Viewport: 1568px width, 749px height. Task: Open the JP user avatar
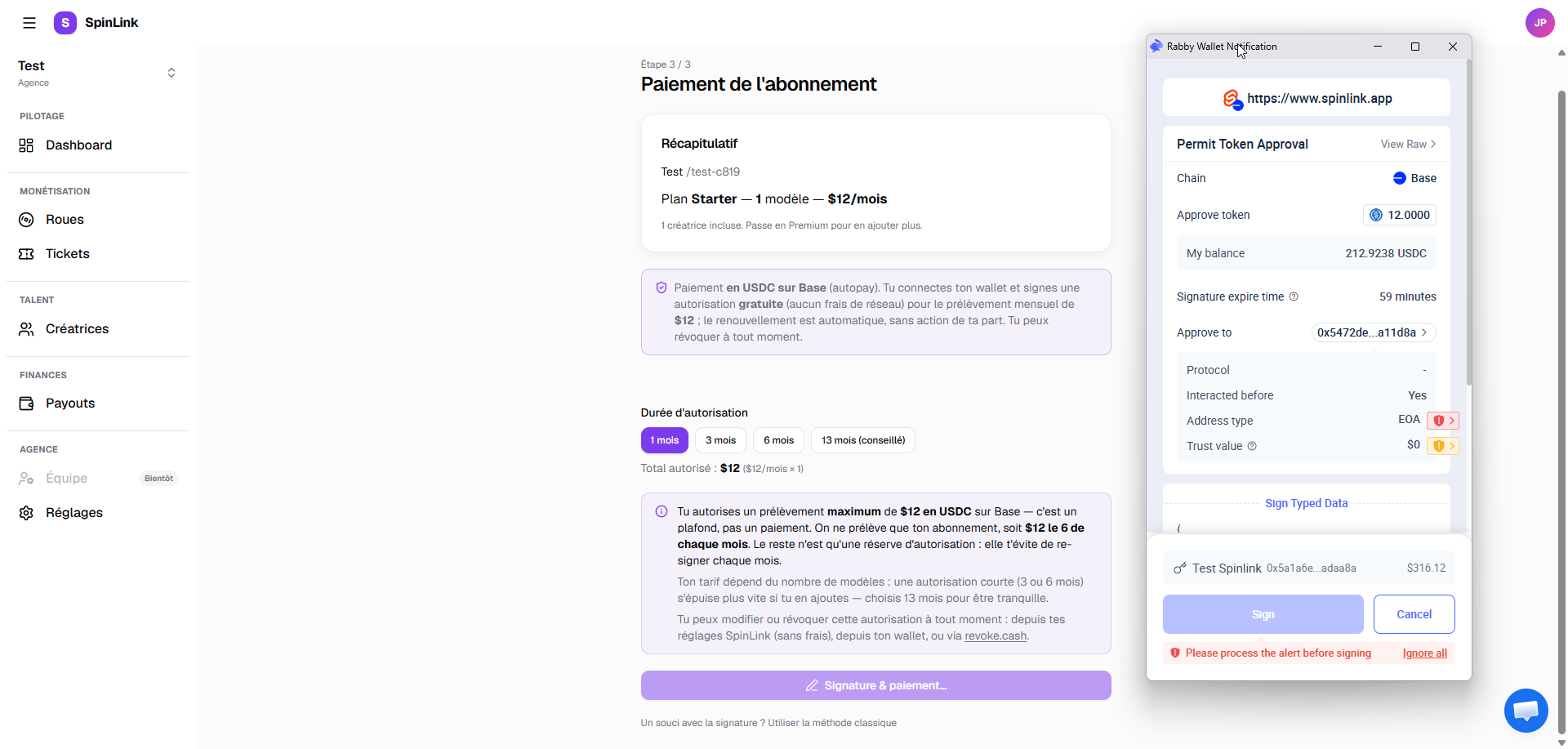click(x=1539, y=23)
